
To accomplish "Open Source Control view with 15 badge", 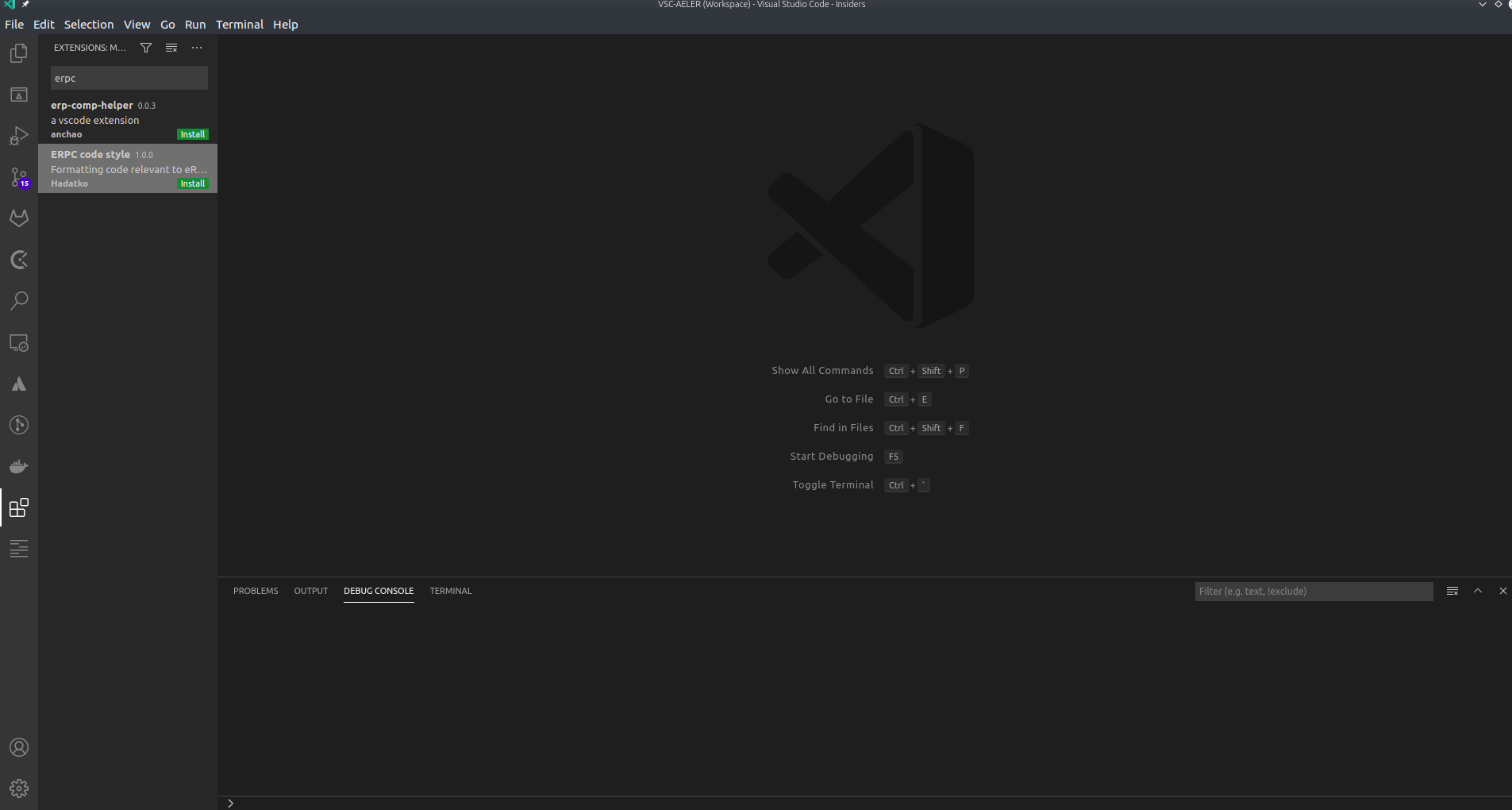I will [x=19, y=177].
